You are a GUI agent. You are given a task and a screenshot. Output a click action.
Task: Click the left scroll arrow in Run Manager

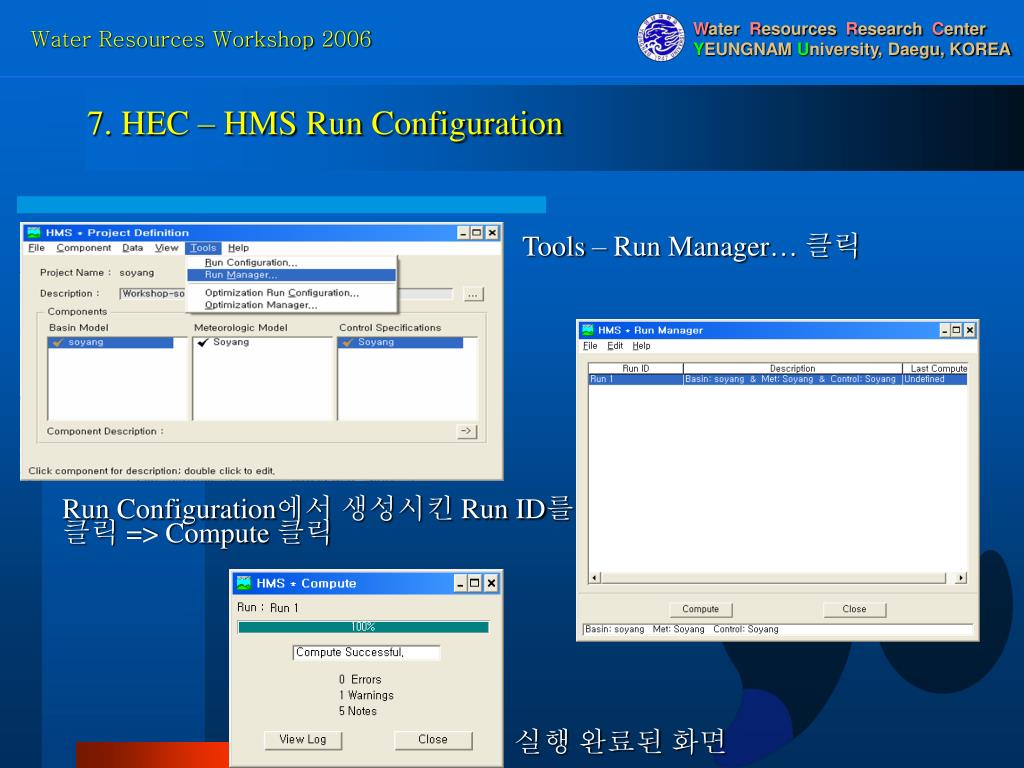click(594, 578)
